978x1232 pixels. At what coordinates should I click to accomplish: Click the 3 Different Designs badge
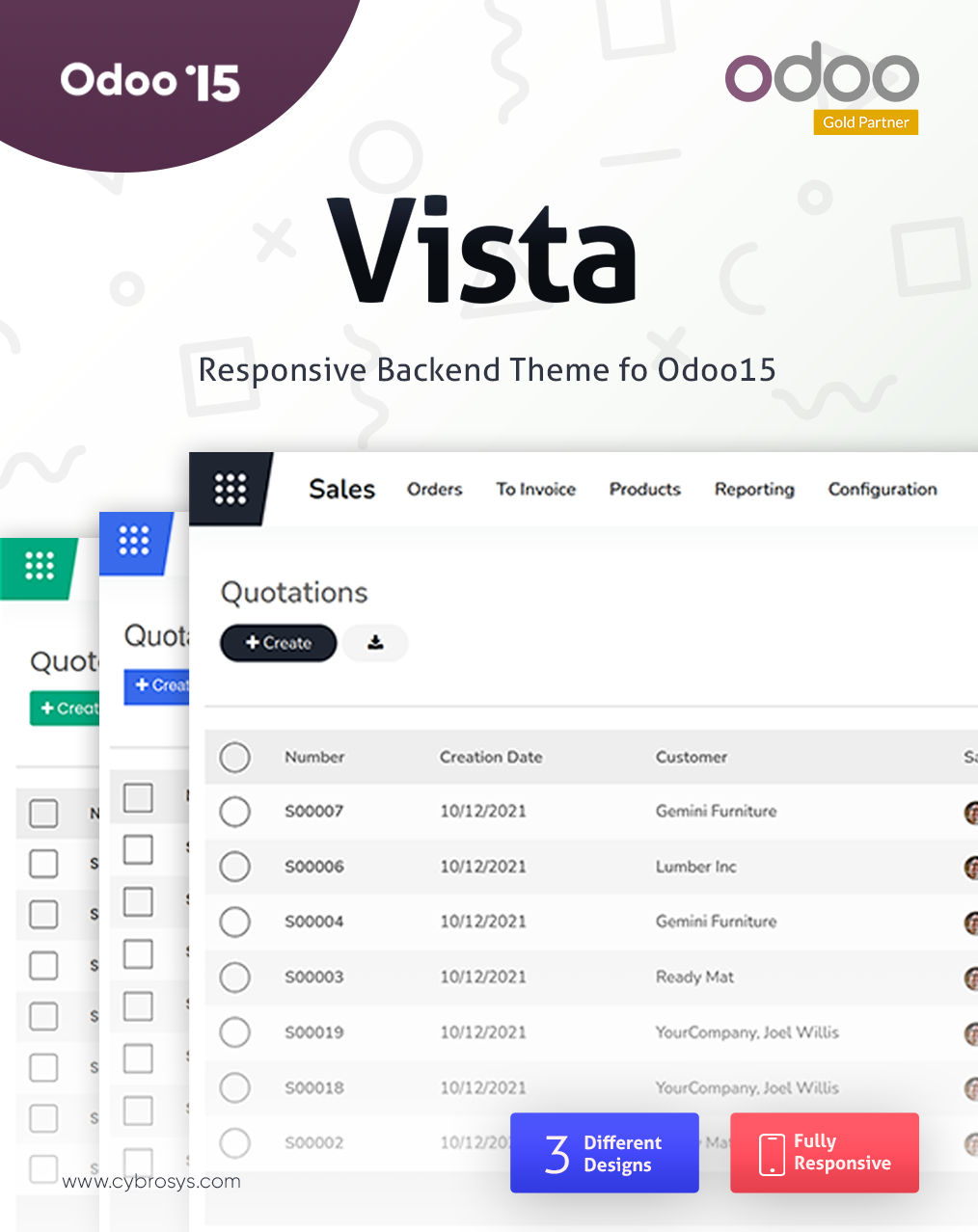(x=604, y=1153)
